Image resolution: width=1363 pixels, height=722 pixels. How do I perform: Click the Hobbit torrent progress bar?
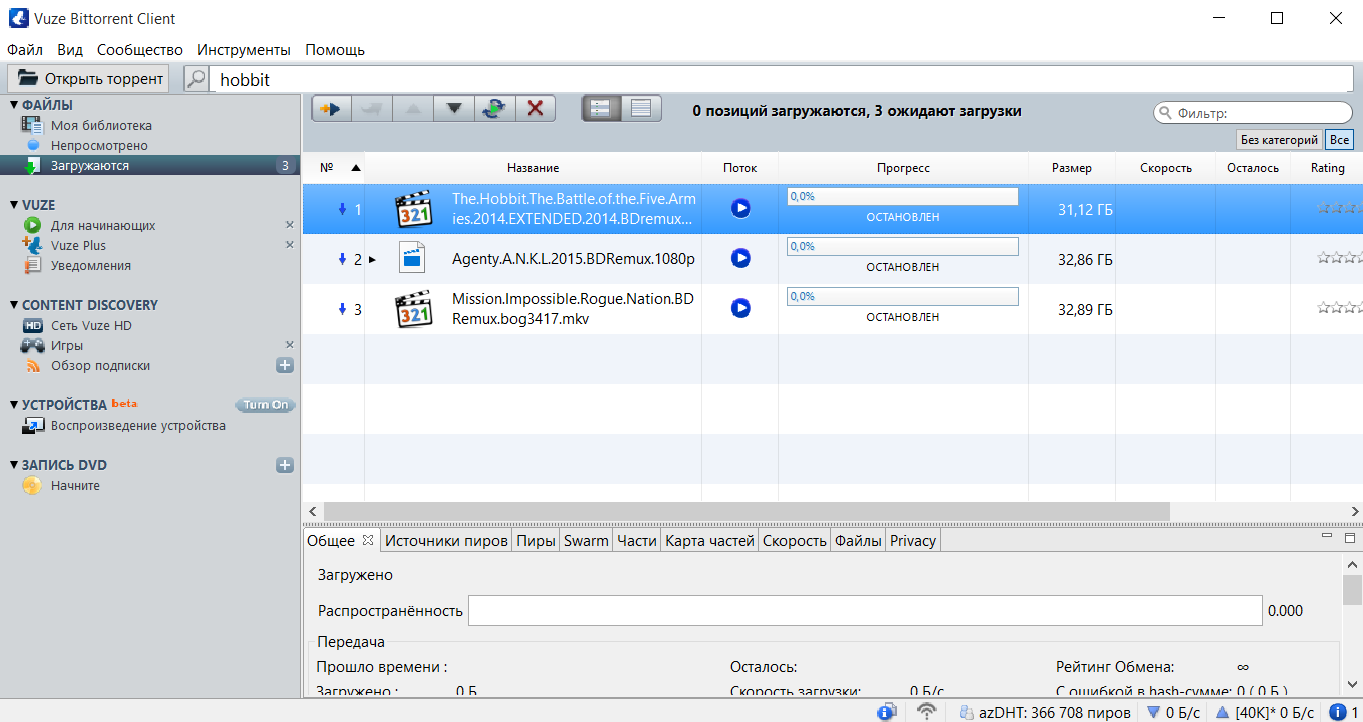(903, 196)
